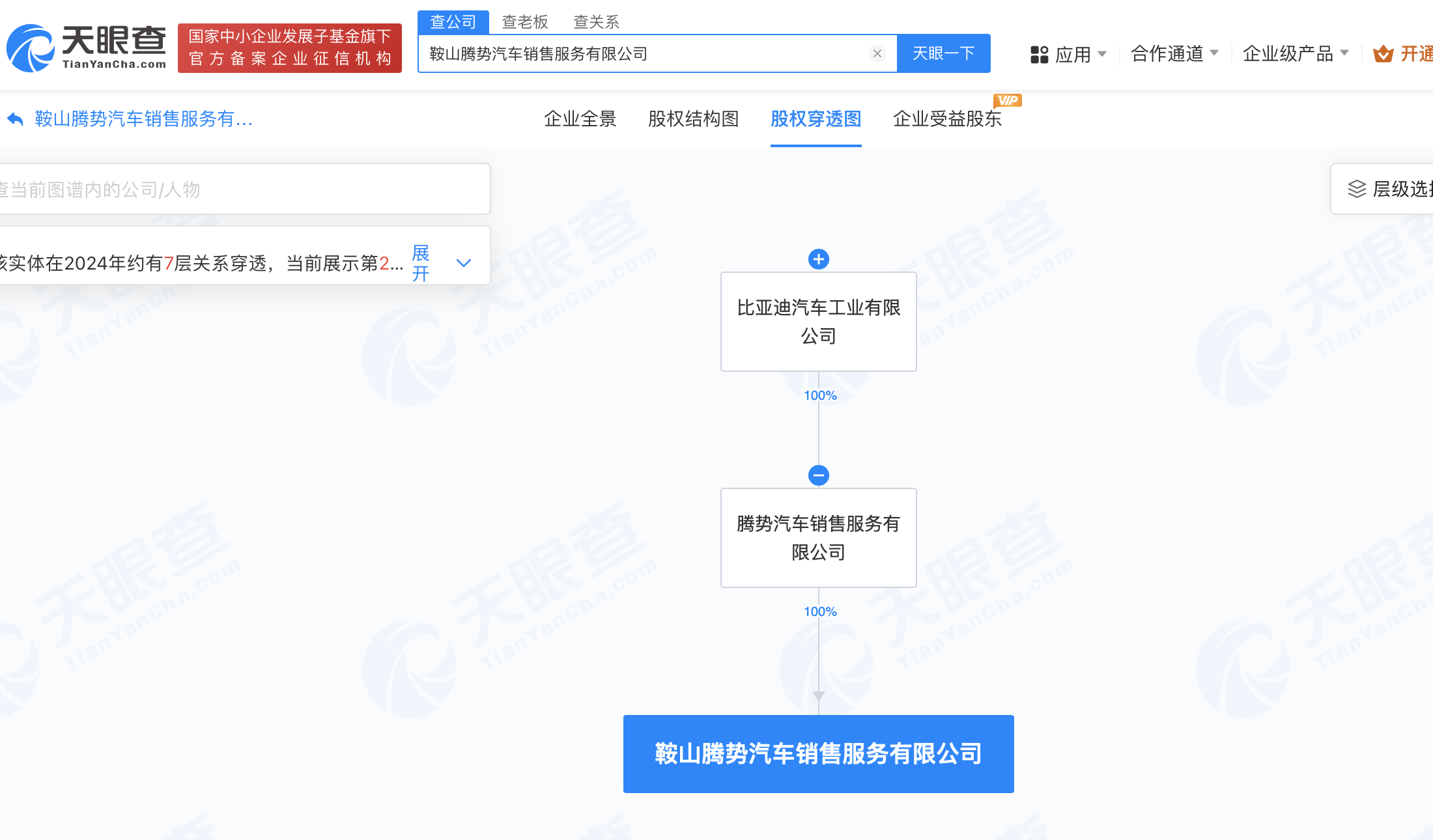Open the 合作通道 dropdown
Image resolution: width=1433 pixels, height=840 pixels.
coord(1174,53)
